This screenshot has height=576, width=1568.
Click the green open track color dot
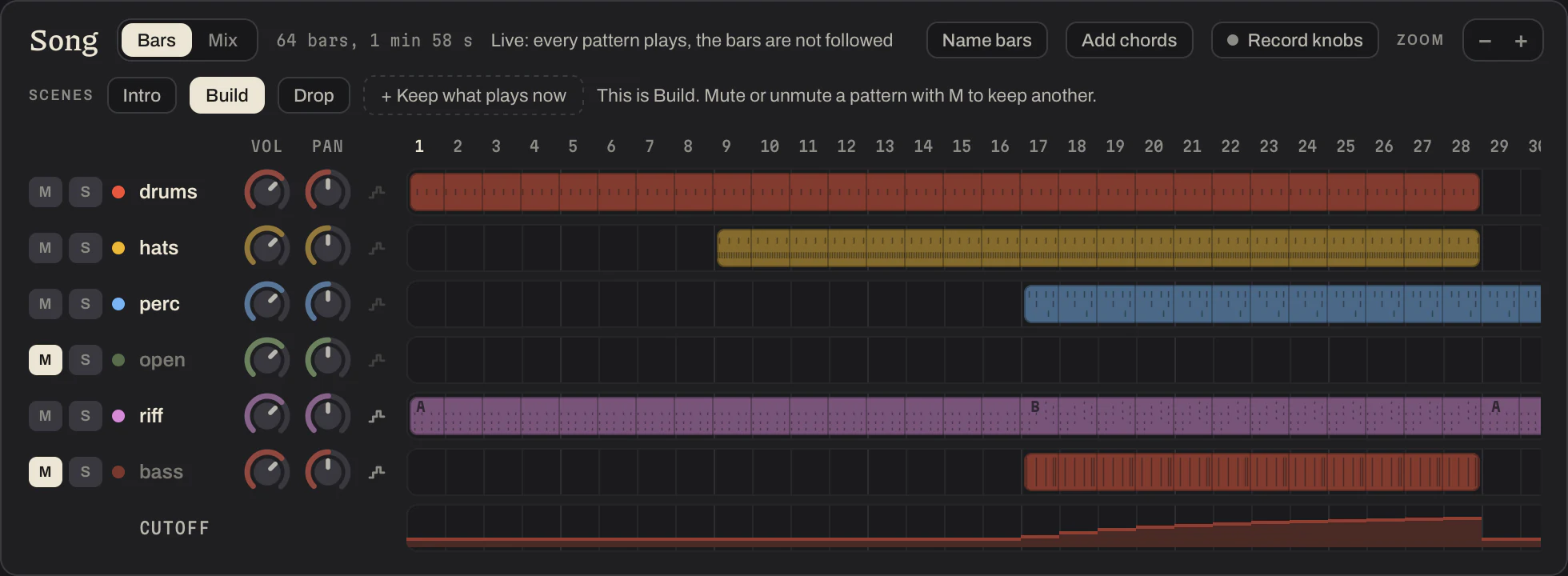(x=118, y=360)
